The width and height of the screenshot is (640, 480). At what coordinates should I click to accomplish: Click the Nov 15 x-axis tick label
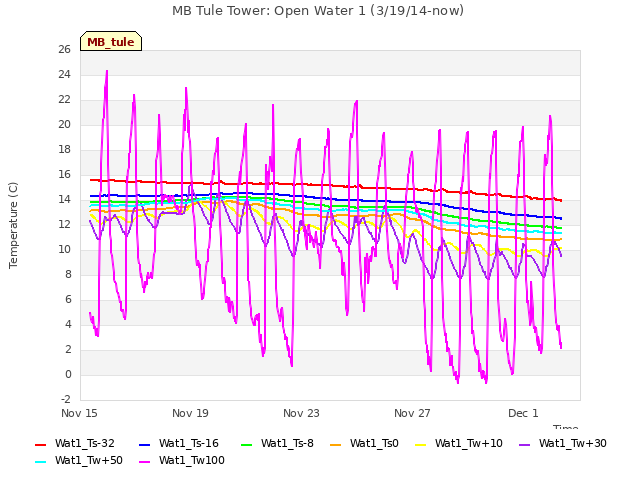point(79,413)
